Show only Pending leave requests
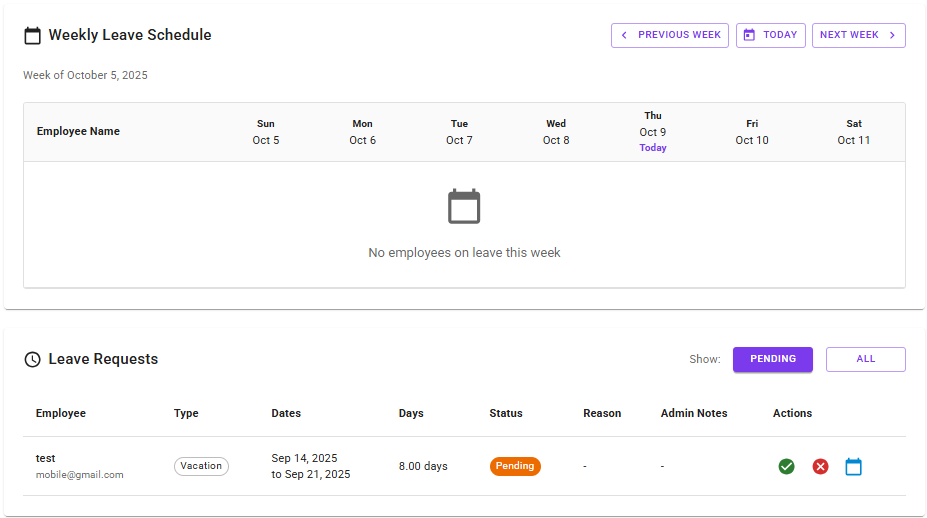 click(x=772, y=359)
